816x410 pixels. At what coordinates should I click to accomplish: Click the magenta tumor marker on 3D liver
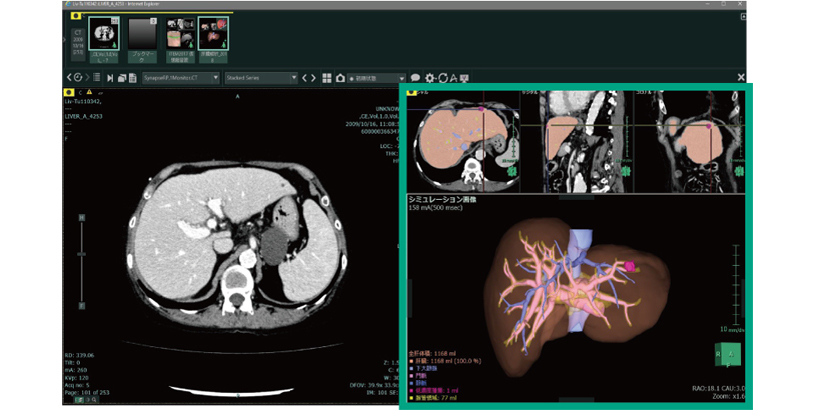click(629, 266)
